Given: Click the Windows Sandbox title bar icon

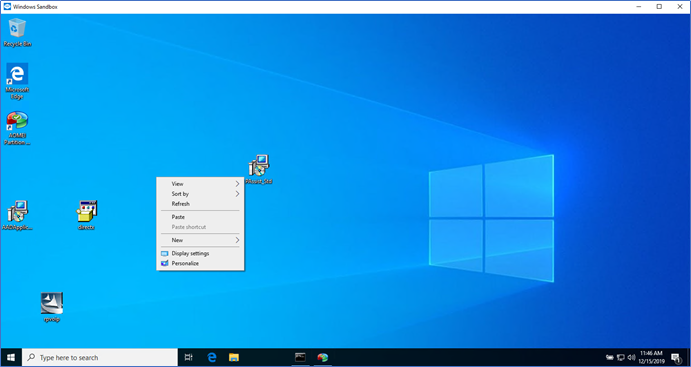Looking at the screenshot, I should 7,7.
